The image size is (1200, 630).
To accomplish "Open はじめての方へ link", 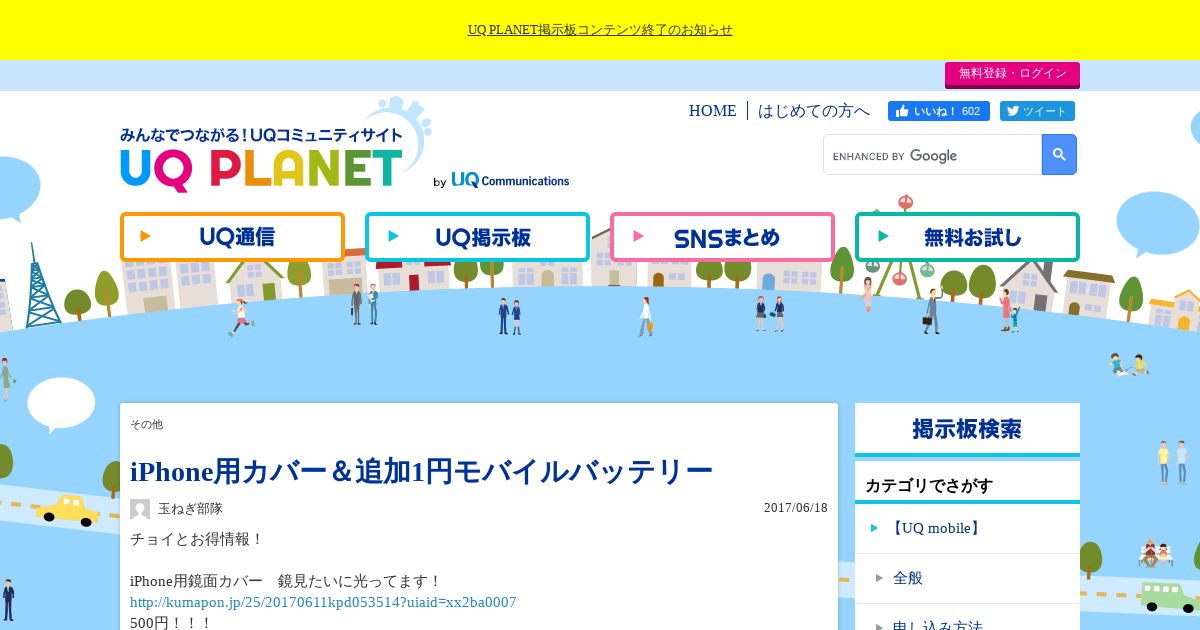I will (814, 111).
